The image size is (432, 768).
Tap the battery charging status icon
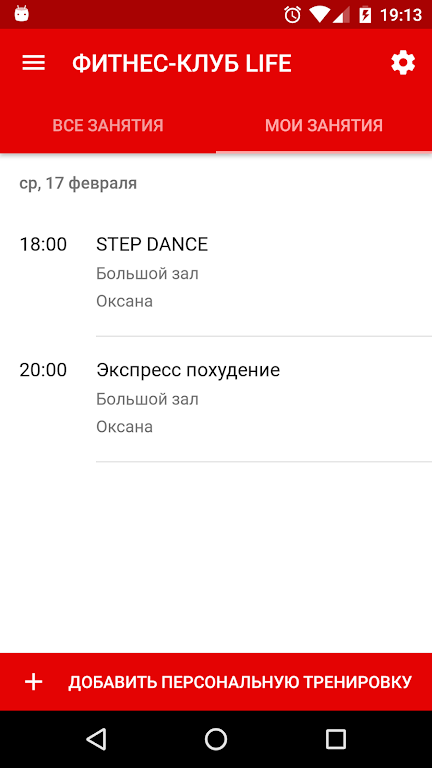point(365,15)
